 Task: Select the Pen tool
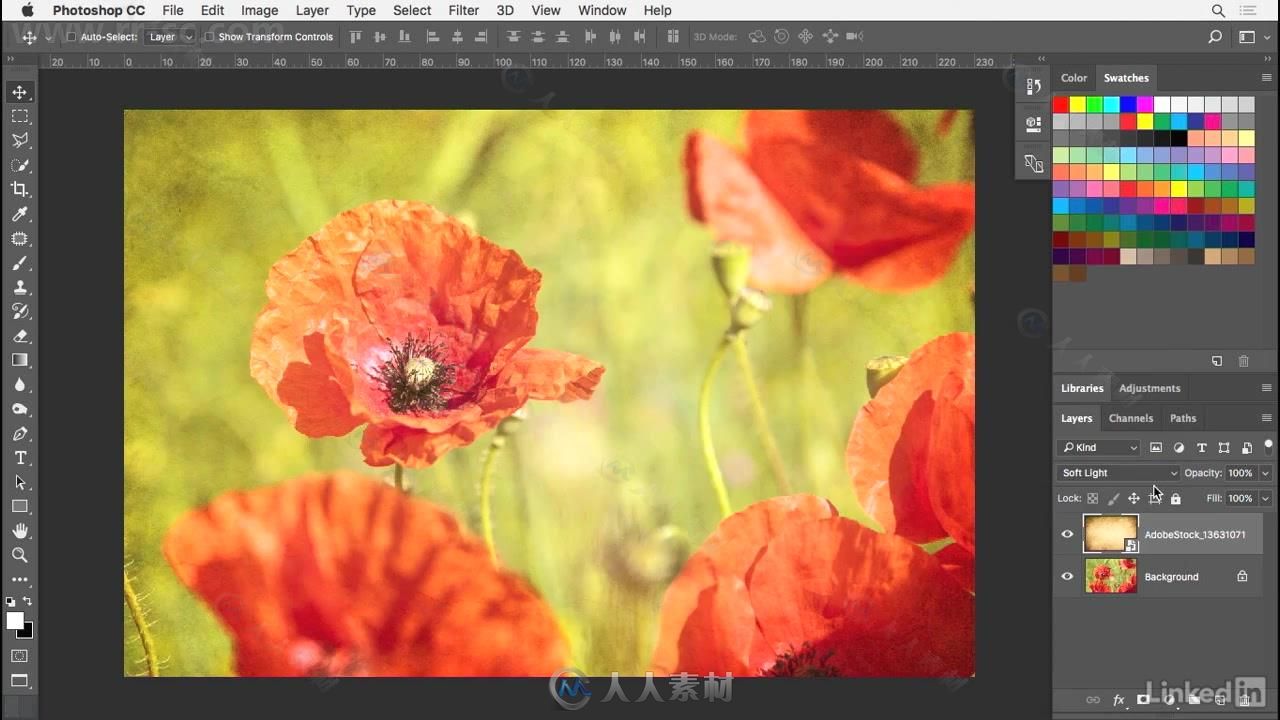click(20, 433)
